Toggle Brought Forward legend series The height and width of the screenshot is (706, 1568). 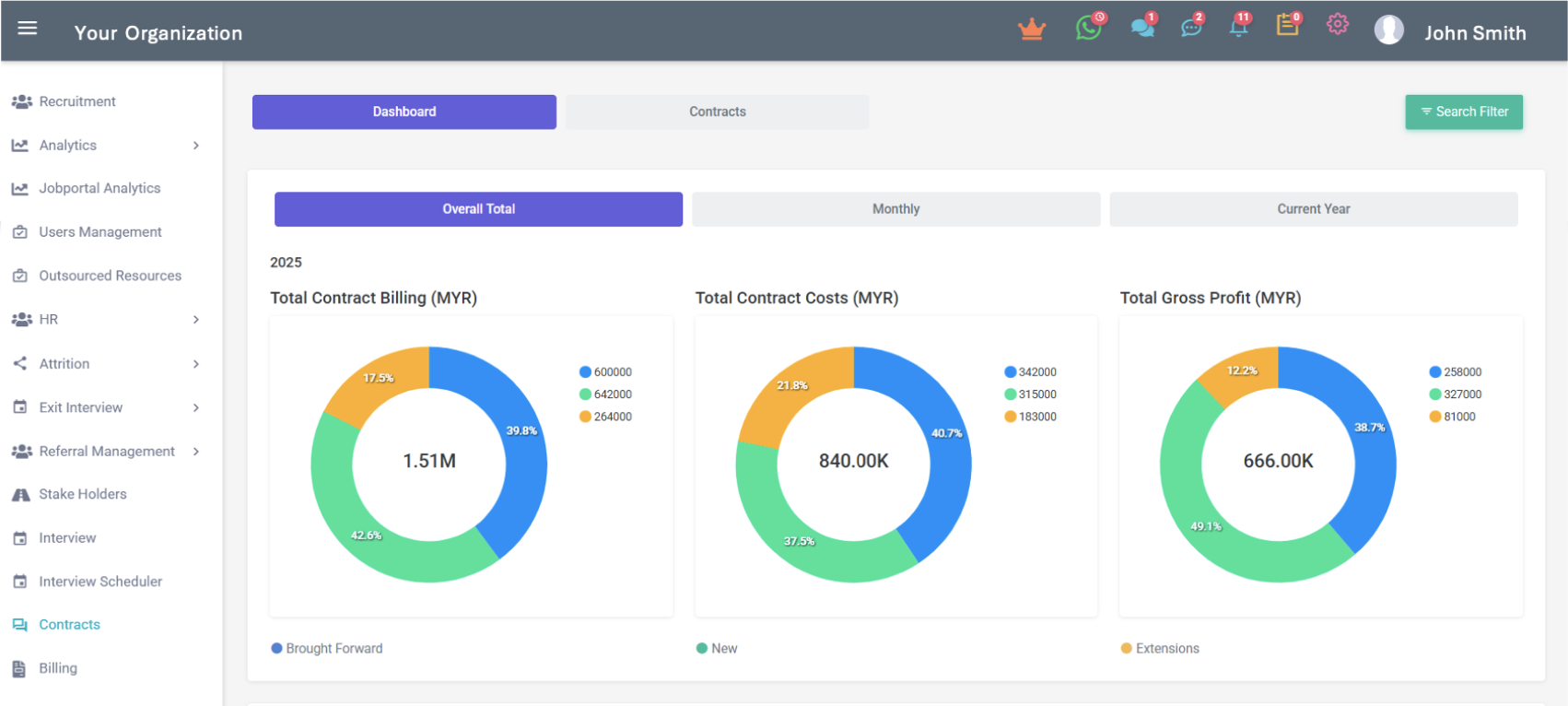click(x=327, y=649)
